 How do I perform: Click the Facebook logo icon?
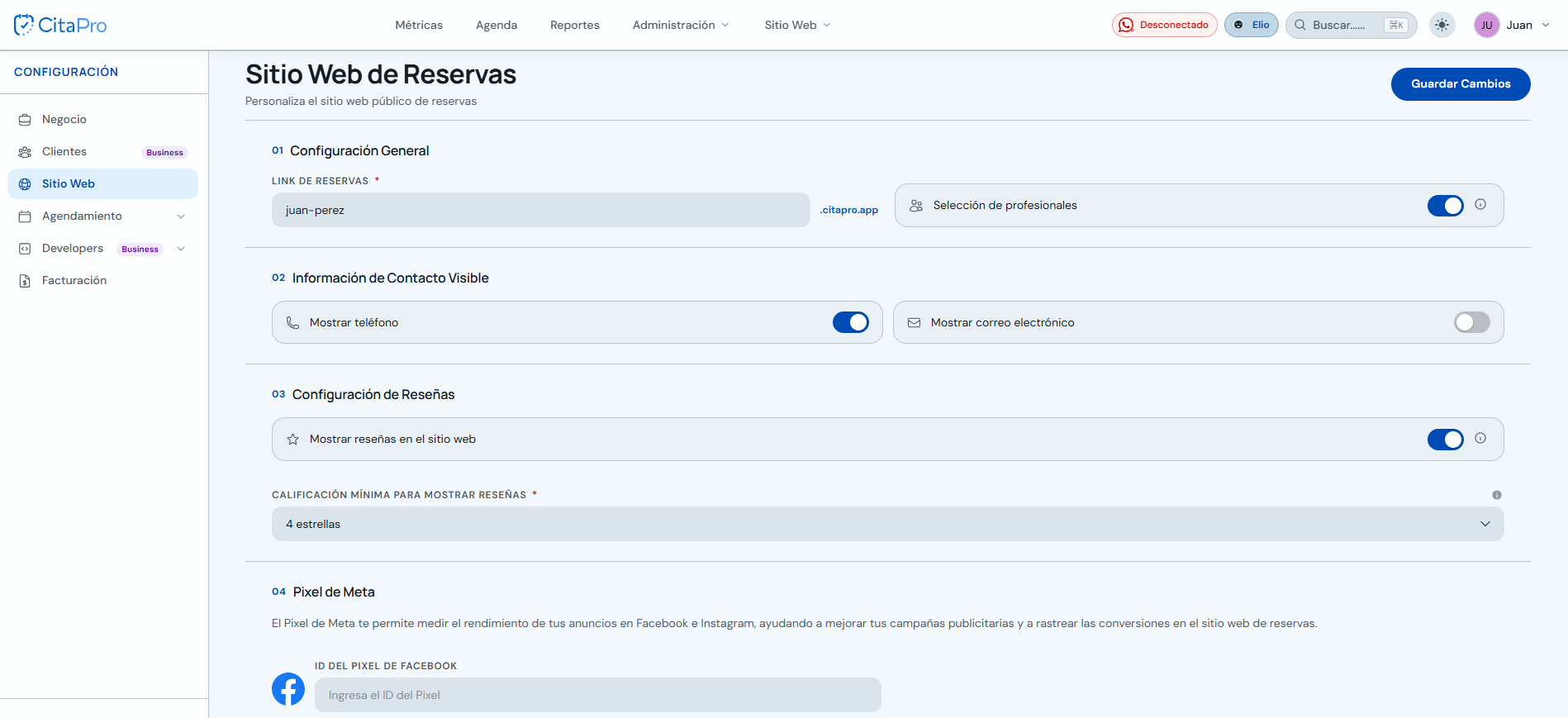pyautogui.click(x=288, y=689)
